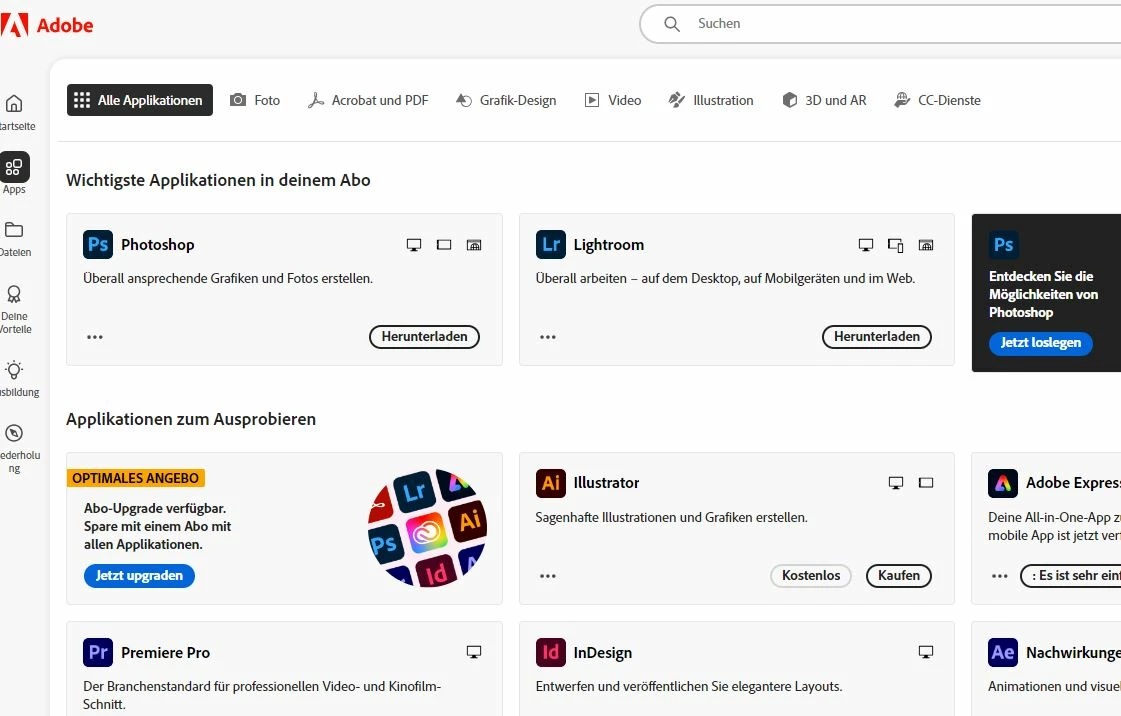Click the Photoshop card title

[x=157, y=244]
